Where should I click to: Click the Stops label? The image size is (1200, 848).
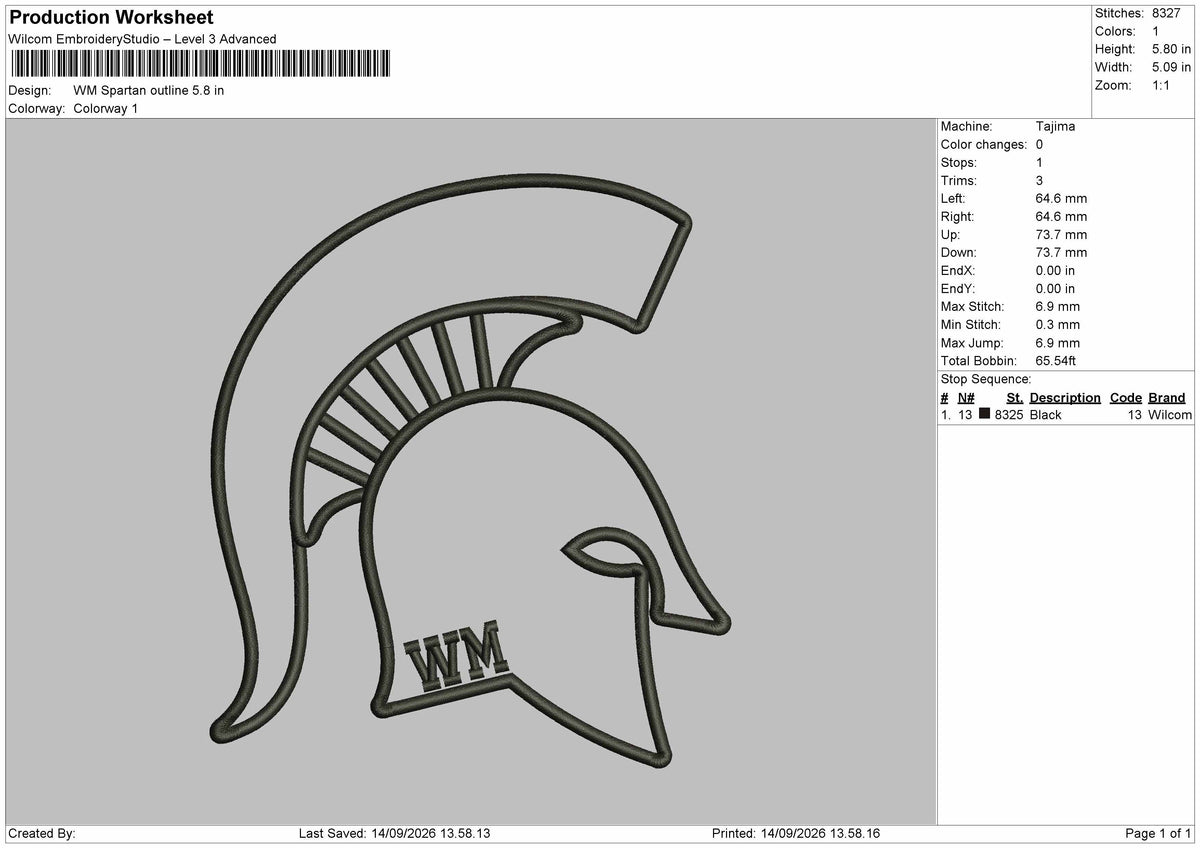[959, 163]
